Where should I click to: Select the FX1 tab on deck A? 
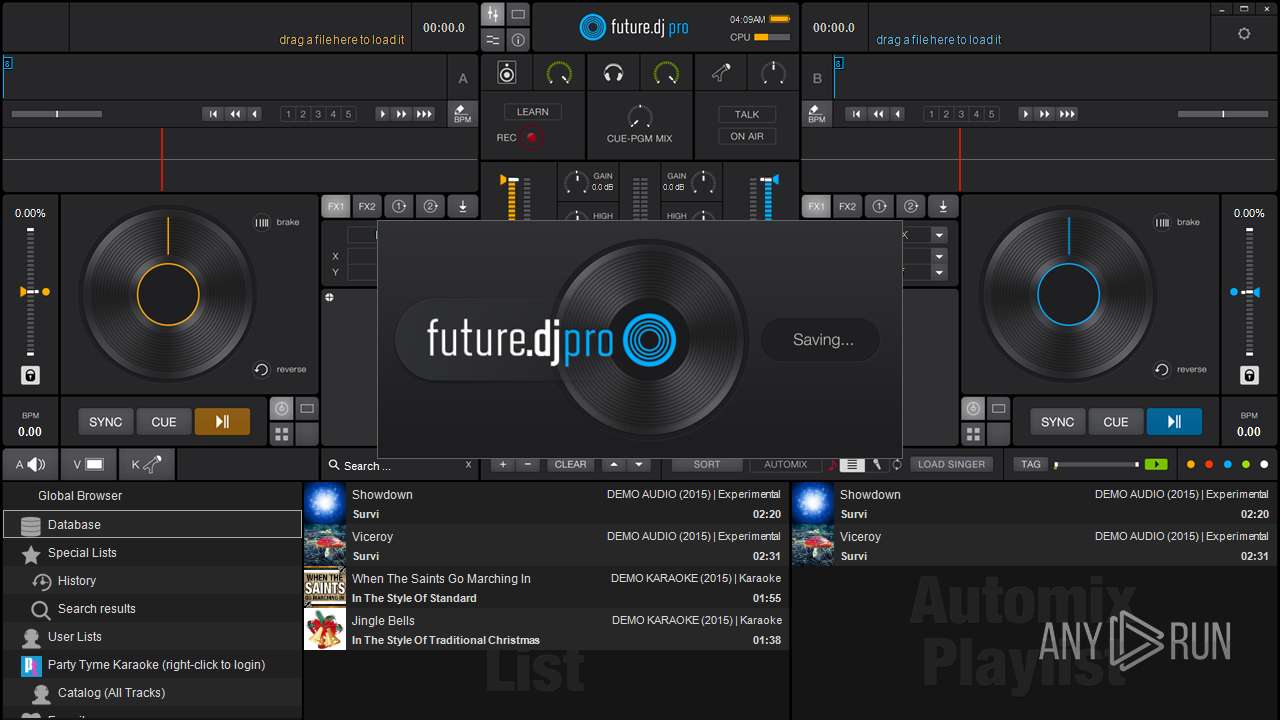point(336,207)
